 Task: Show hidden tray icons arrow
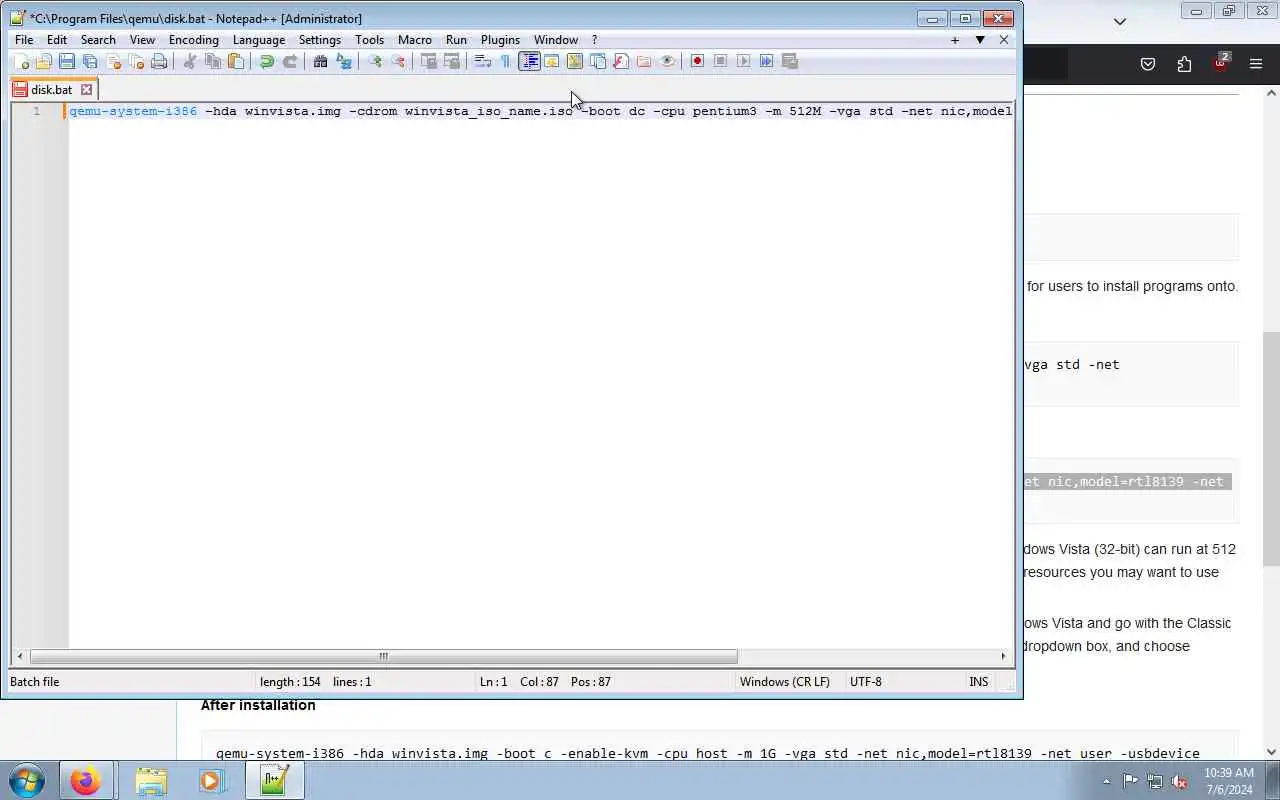pos(1106,782)
